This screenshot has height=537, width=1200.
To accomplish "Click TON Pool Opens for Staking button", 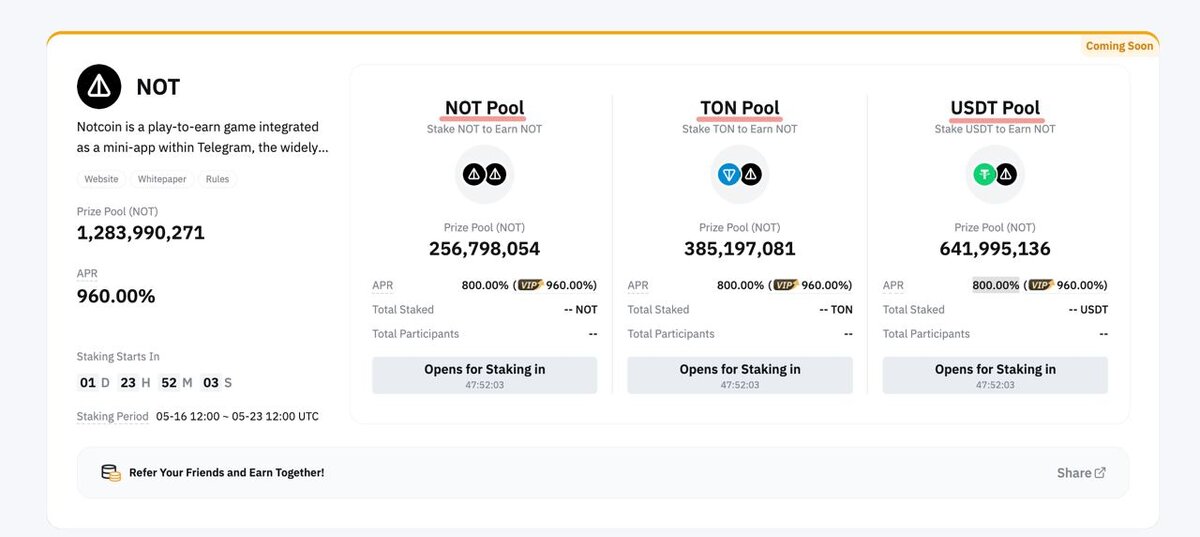I will tap(740, 375).
